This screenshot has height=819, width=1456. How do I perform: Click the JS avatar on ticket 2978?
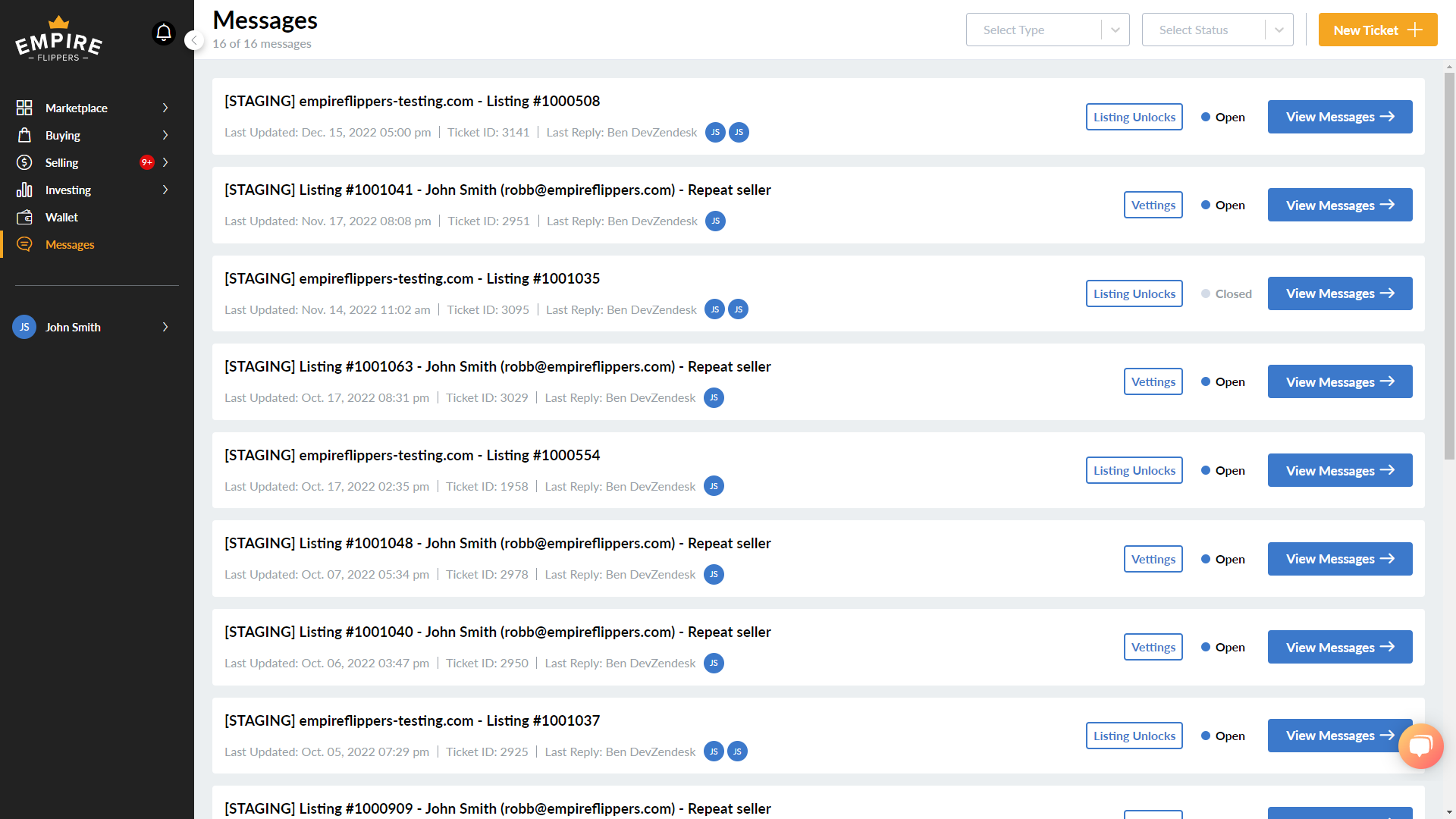[x=714, y=574]
